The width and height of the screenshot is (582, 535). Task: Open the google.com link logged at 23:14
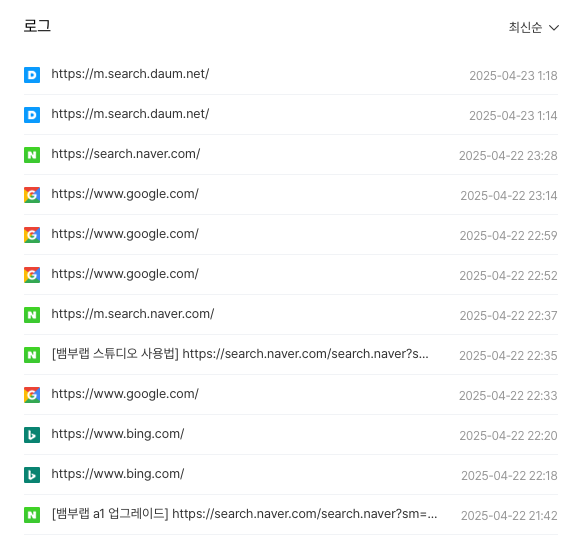[x=125, y=194]
